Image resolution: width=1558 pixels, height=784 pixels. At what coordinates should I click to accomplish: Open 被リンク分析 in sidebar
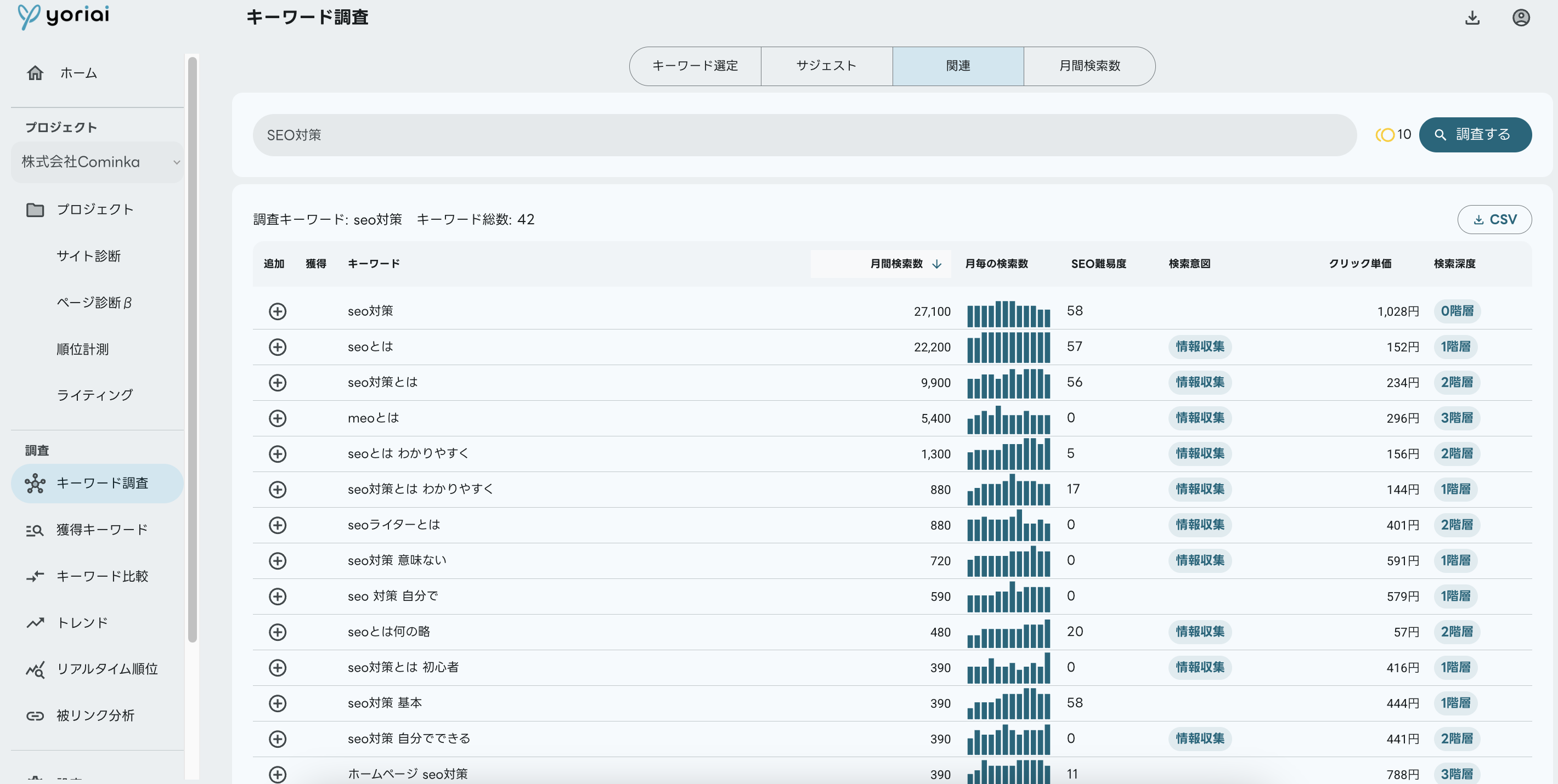click(97, 715)
